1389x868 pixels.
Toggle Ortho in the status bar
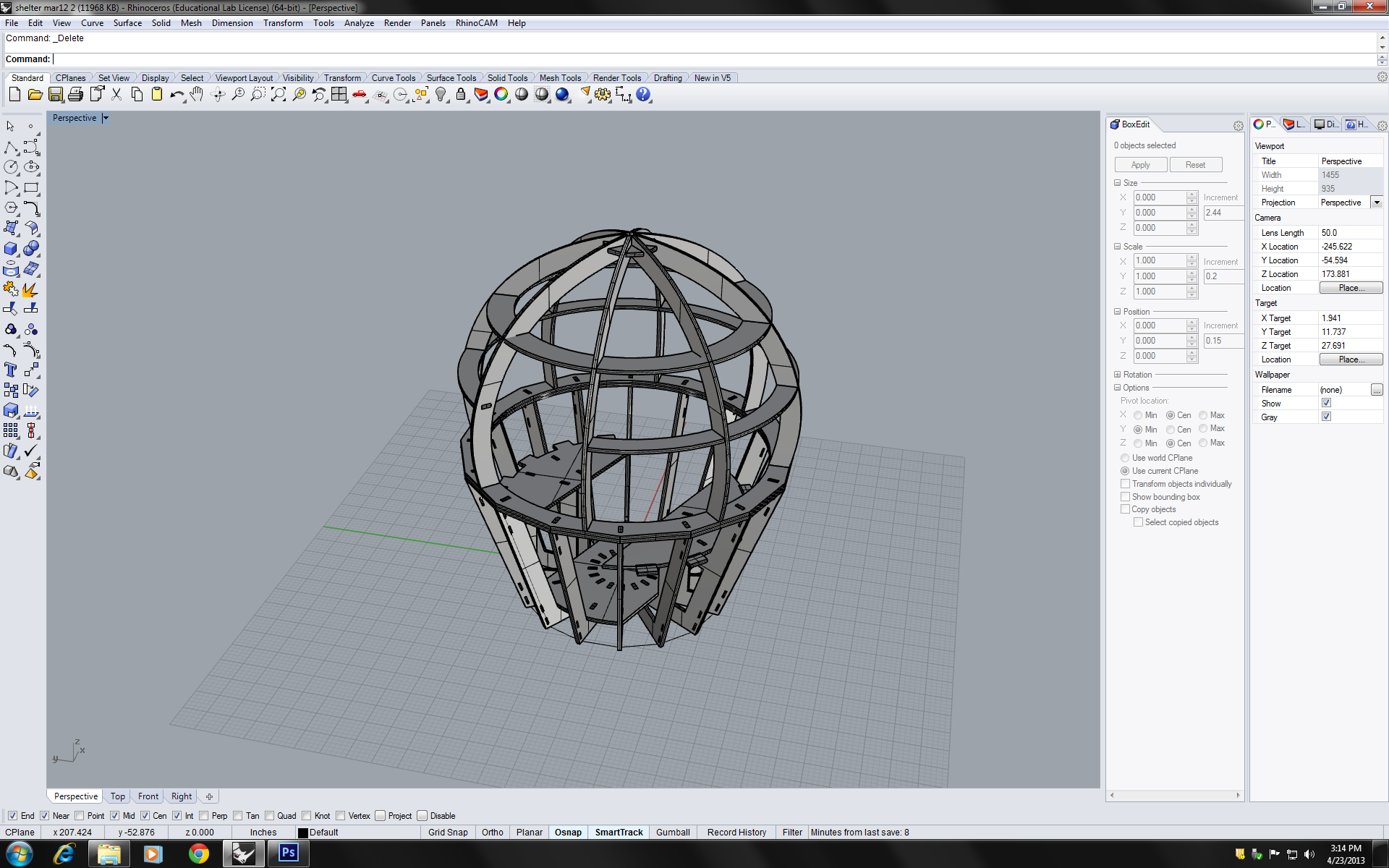click(x=493, y=833)
